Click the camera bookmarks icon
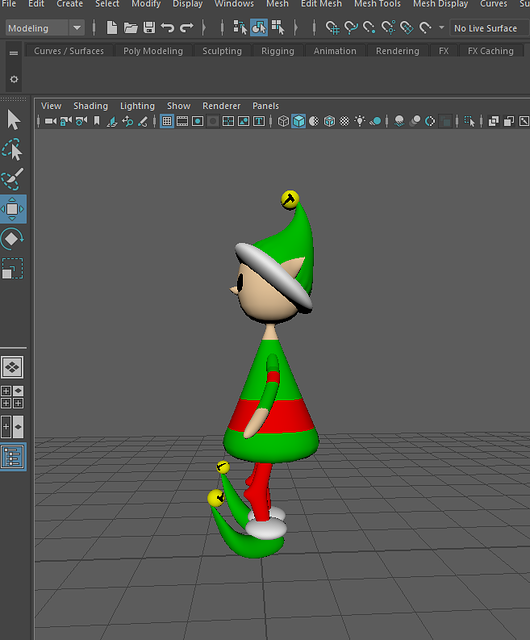This screenshot has height=640, width=530. (97, 121)
